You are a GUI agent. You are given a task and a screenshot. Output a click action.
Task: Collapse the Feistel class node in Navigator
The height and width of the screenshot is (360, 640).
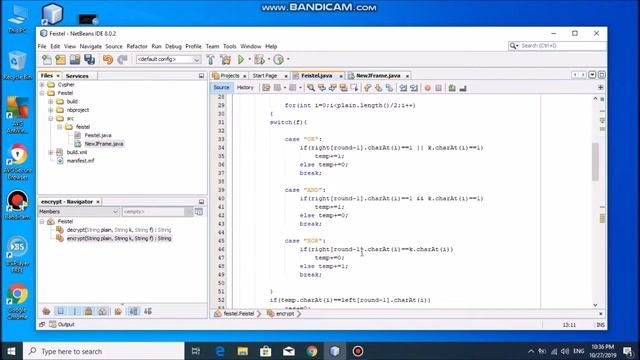(x=42, y=221)
